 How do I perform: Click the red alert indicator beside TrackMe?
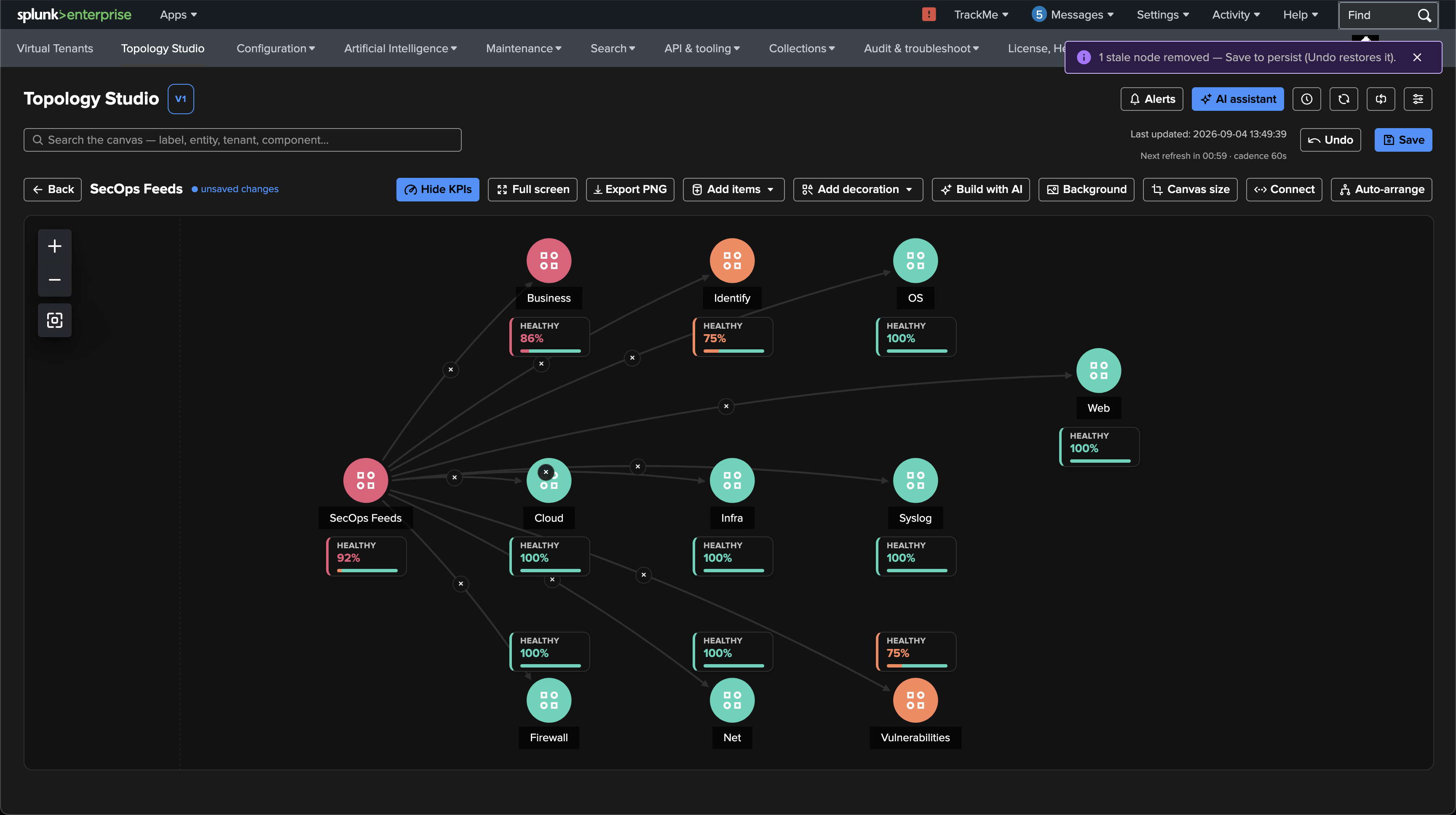(x=929, y=14)
